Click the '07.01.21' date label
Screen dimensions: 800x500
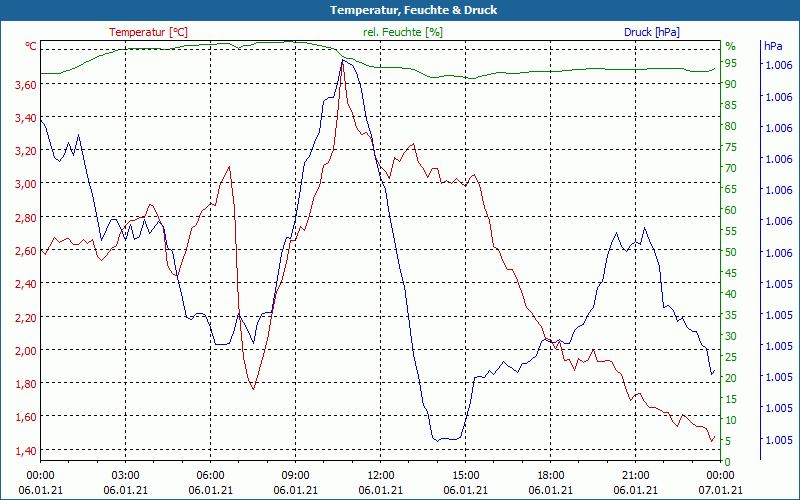point(720,490)
